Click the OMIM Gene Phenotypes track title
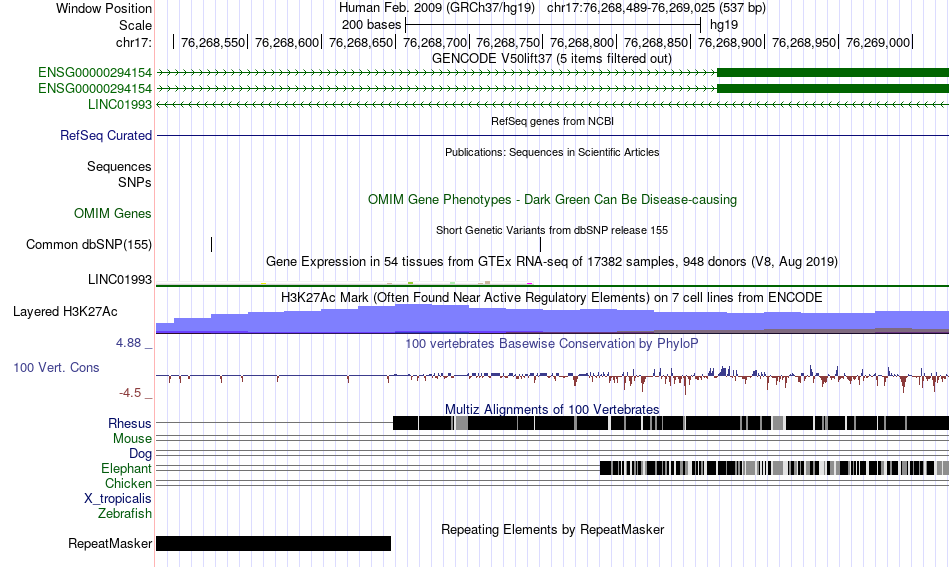The width and height of the screenshot is (950, 567). click(x=553, y=199)
